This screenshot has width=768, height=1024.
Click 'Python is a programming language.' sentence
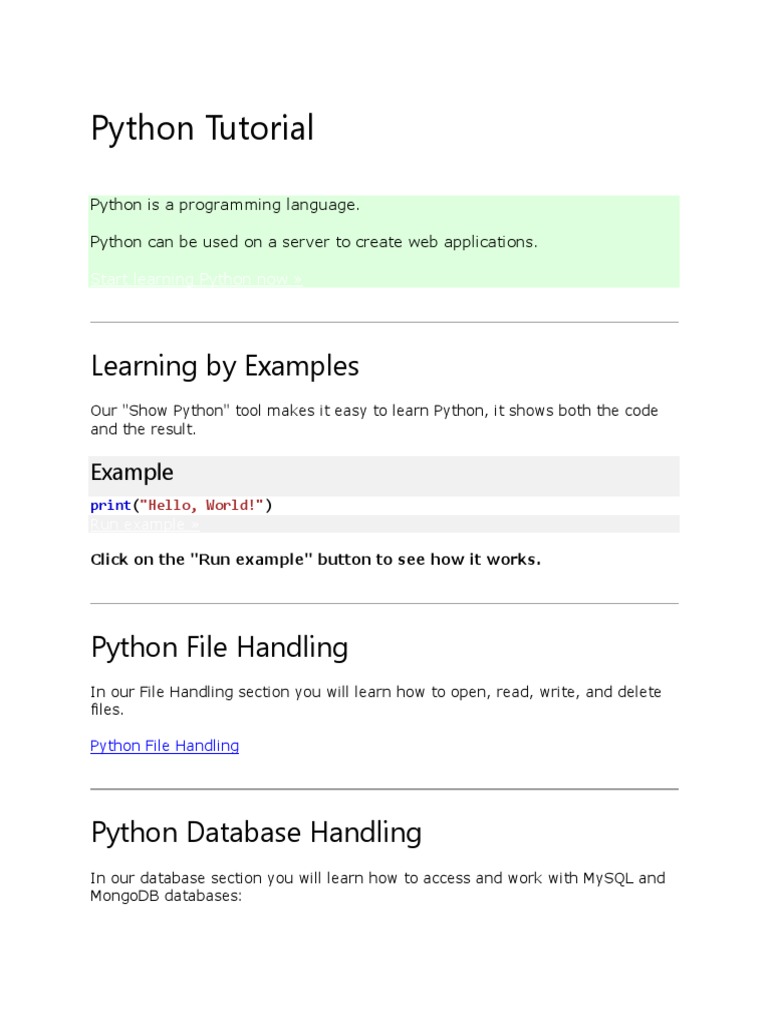[x=224, y=205]
